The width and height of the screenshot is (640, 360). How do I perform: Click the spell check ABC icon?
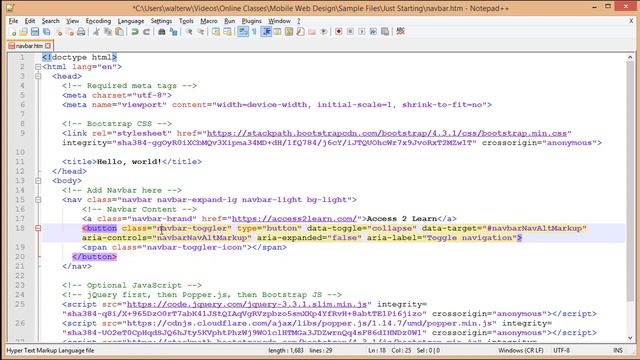pyautogui.click(x=400, y=31)
